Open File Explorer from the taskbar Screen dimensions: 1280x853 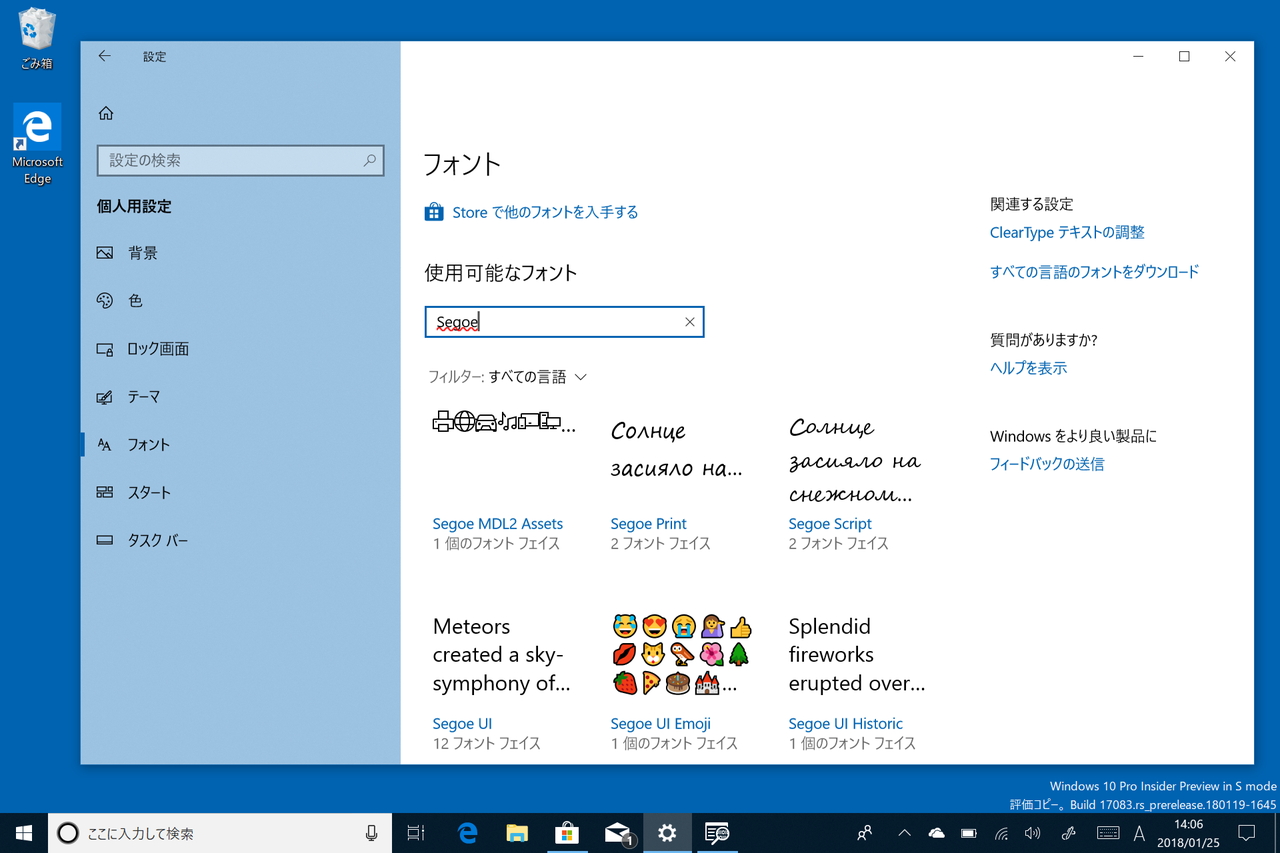coord(517,833)
